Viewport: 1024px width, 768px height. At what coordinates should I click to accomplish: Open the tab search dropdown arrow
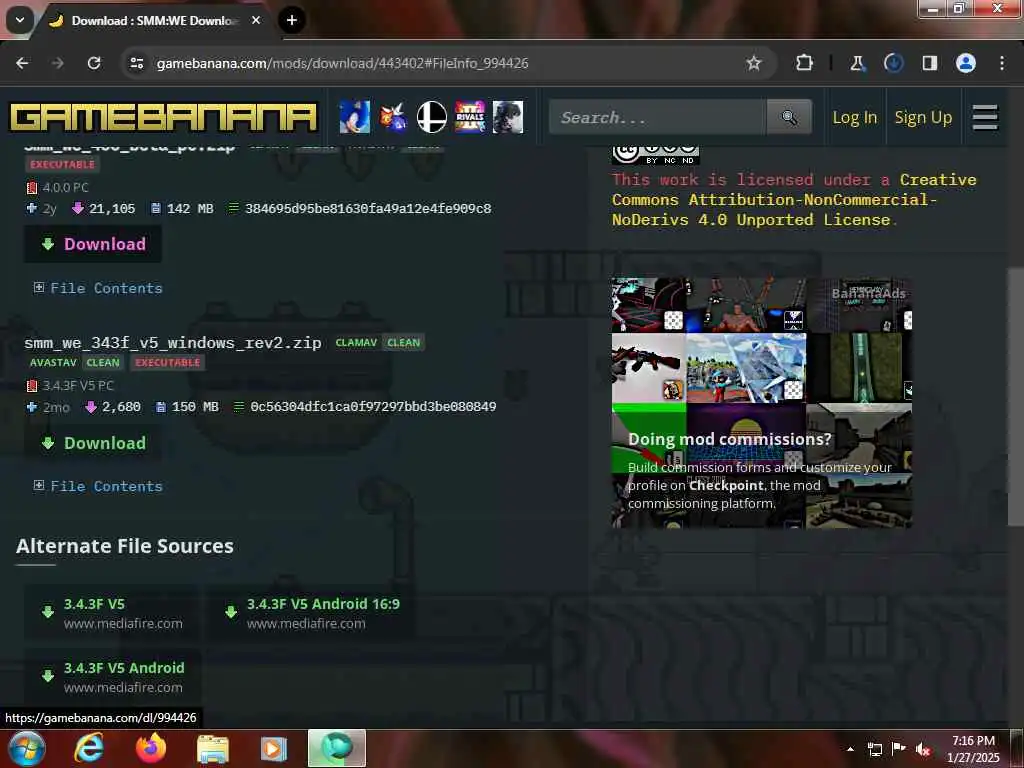pos(20,20)
